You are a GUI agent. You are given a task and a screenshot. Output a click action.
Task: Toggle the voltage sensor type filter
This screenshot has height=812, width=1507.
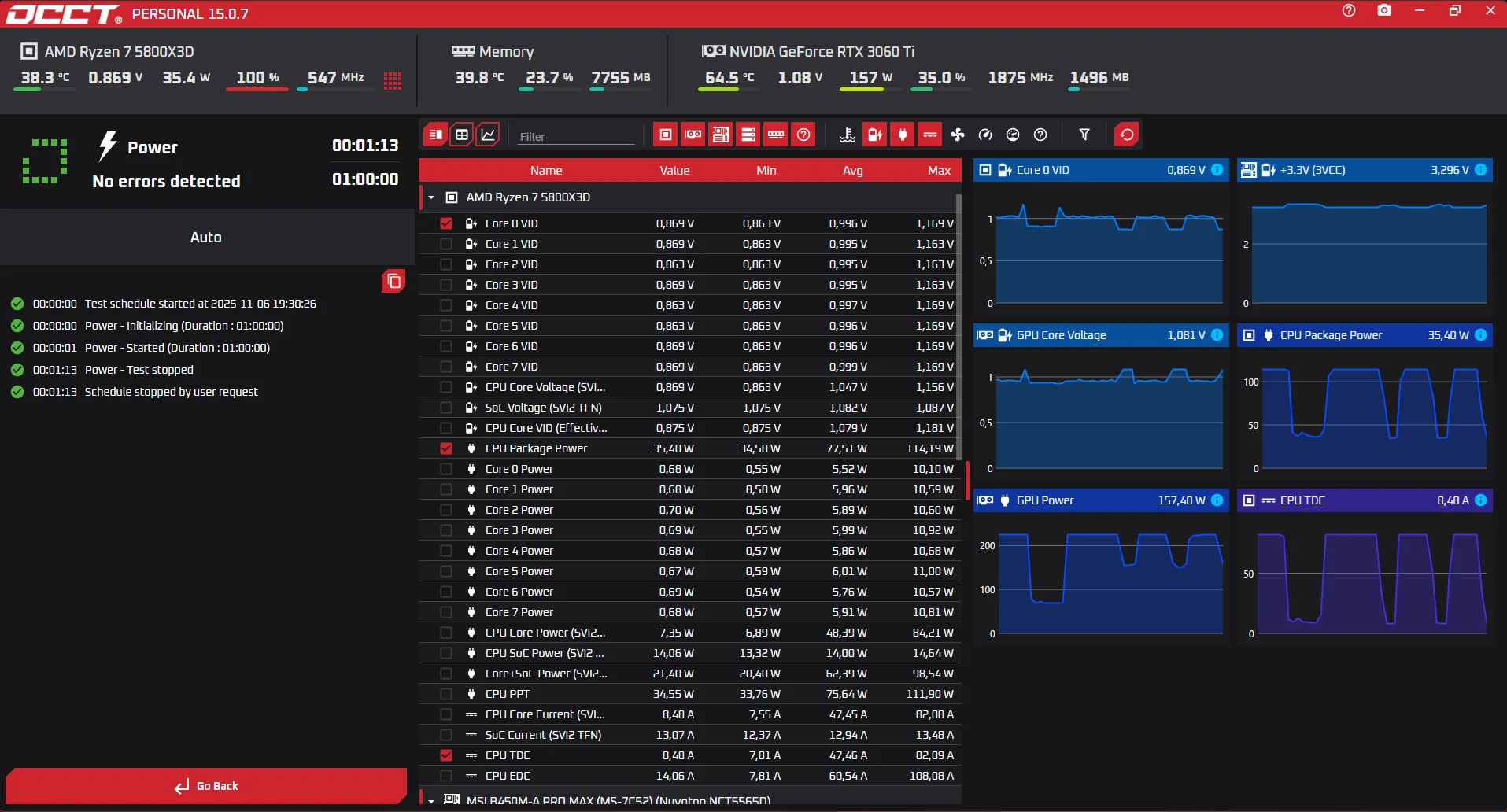(x=875, y=135)
